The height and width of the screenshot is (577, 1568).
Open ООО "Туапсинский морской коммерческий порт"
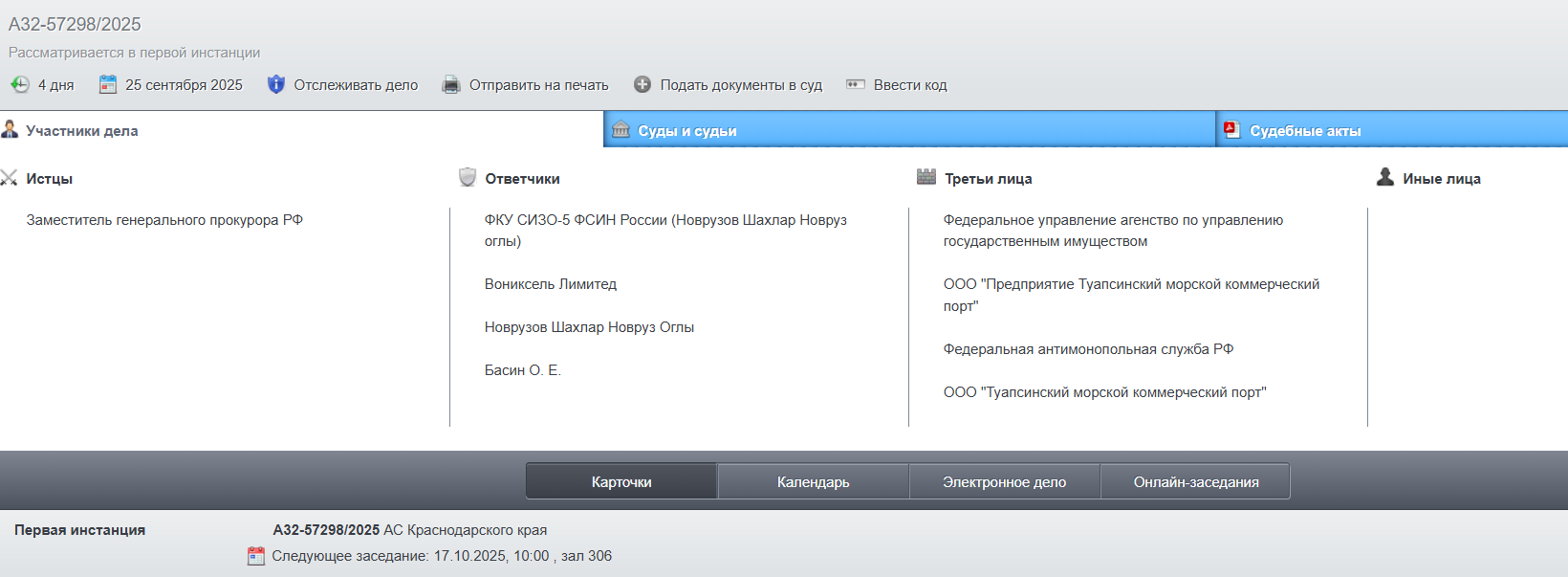coord(1104,392)
